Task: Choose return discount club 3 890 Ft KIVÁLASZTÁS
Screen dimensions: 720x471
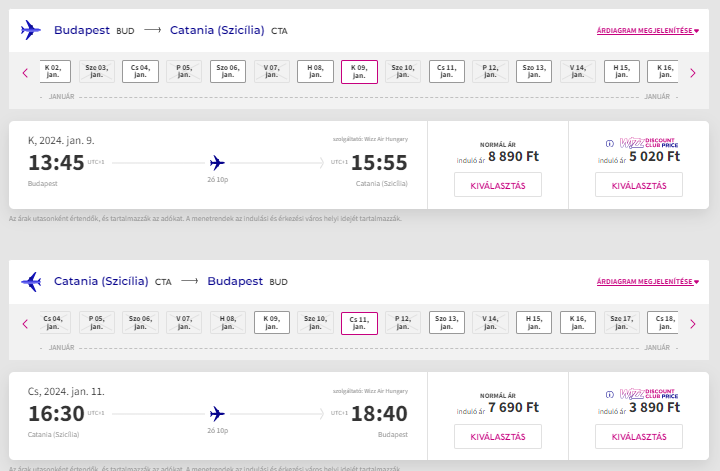Action: point(638,437)
